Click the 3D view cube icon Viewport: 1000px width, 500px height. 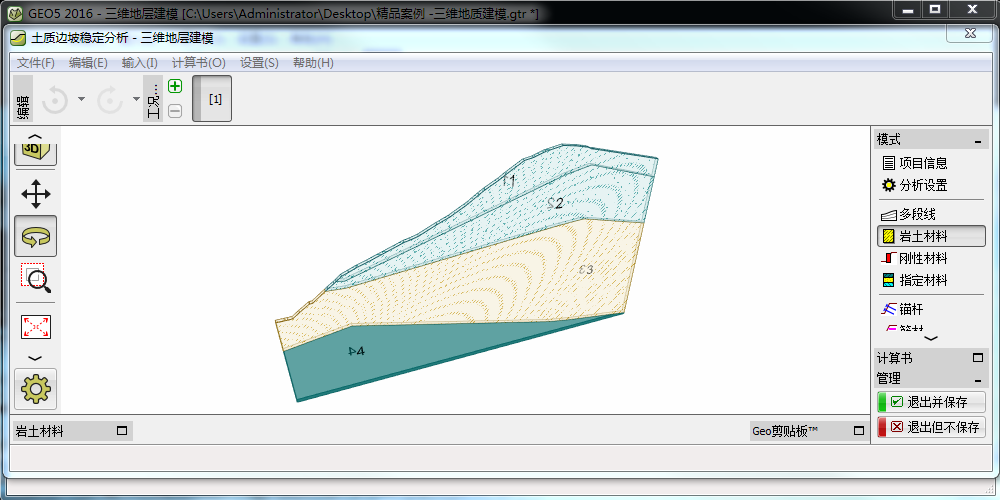36,148
